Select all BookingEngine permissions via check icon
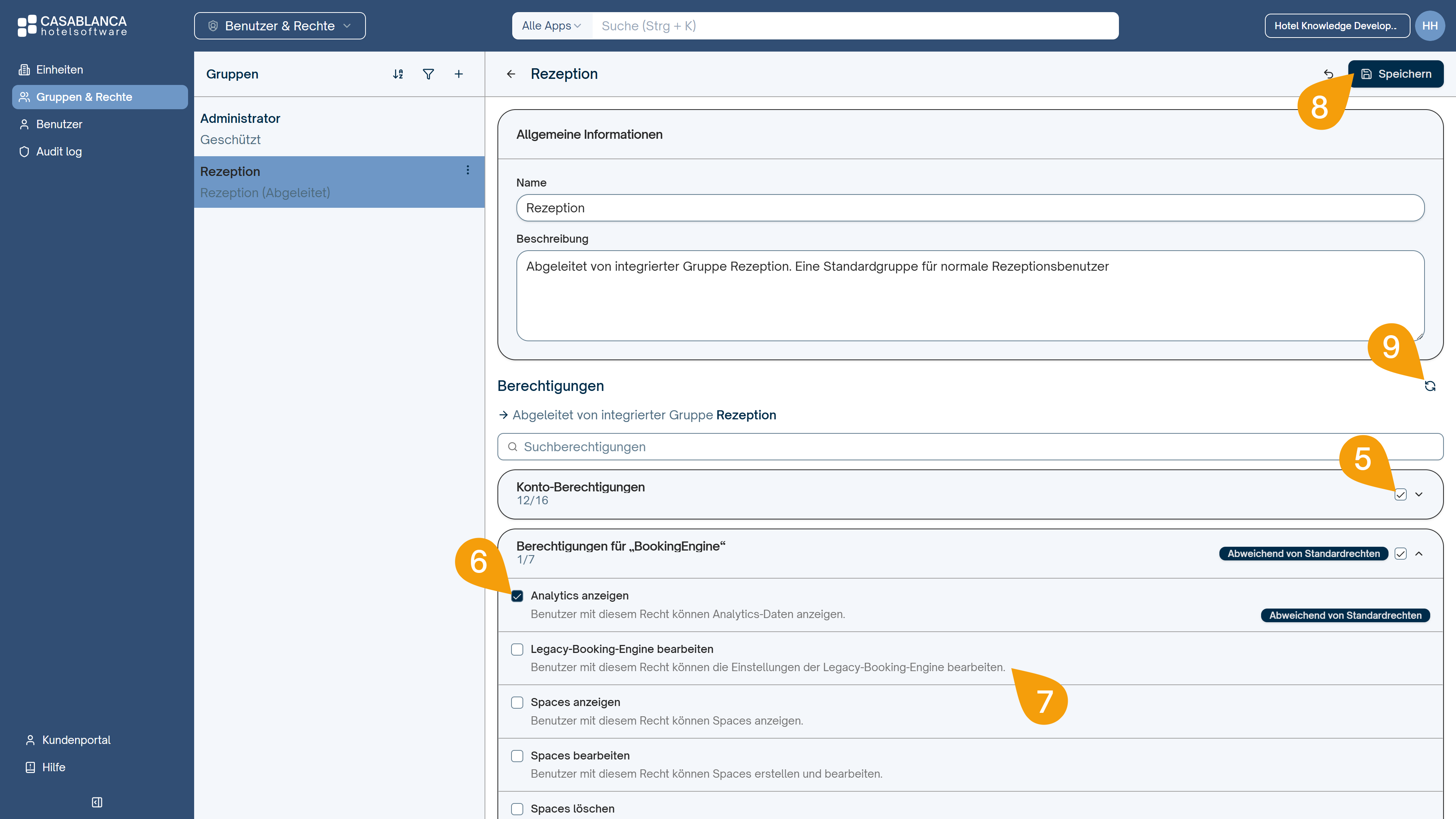Image resolution: width=1456 pixels, height=819 pixels. point(1400,554)
